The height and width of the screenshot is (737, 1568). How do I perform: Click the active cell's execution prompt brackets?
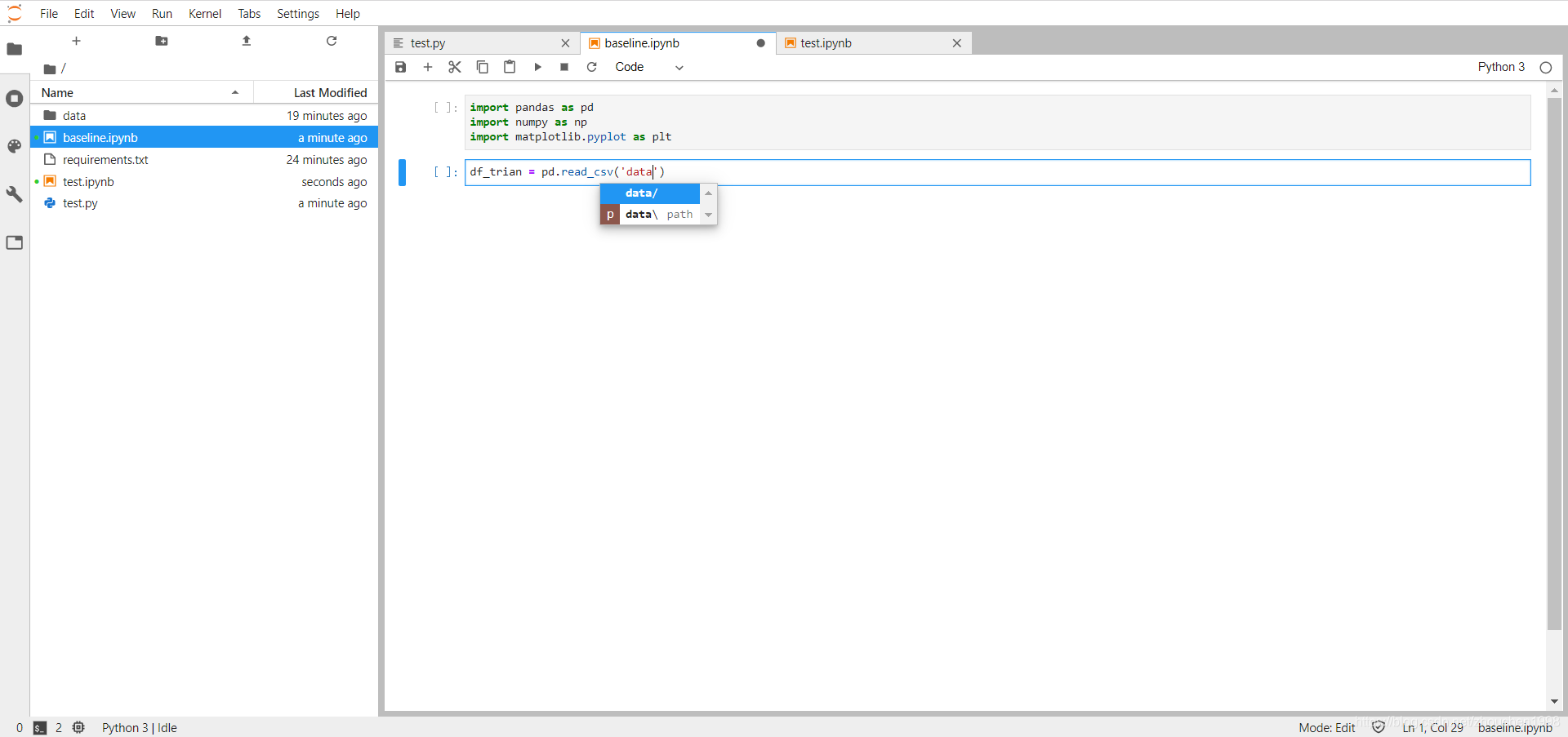pos(446,172)
